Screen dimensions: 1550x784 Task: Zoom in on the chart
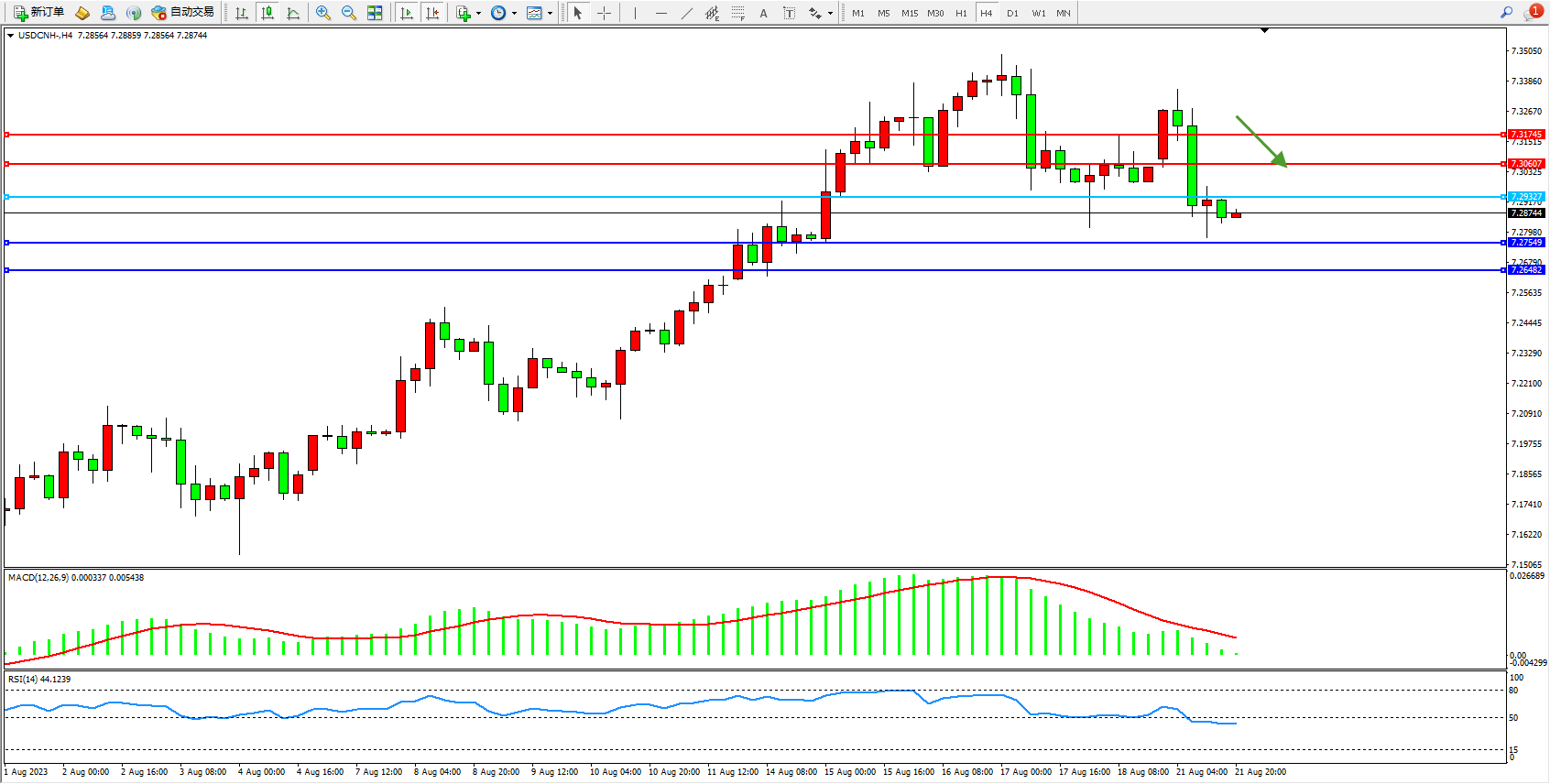(x=323, y=13)
